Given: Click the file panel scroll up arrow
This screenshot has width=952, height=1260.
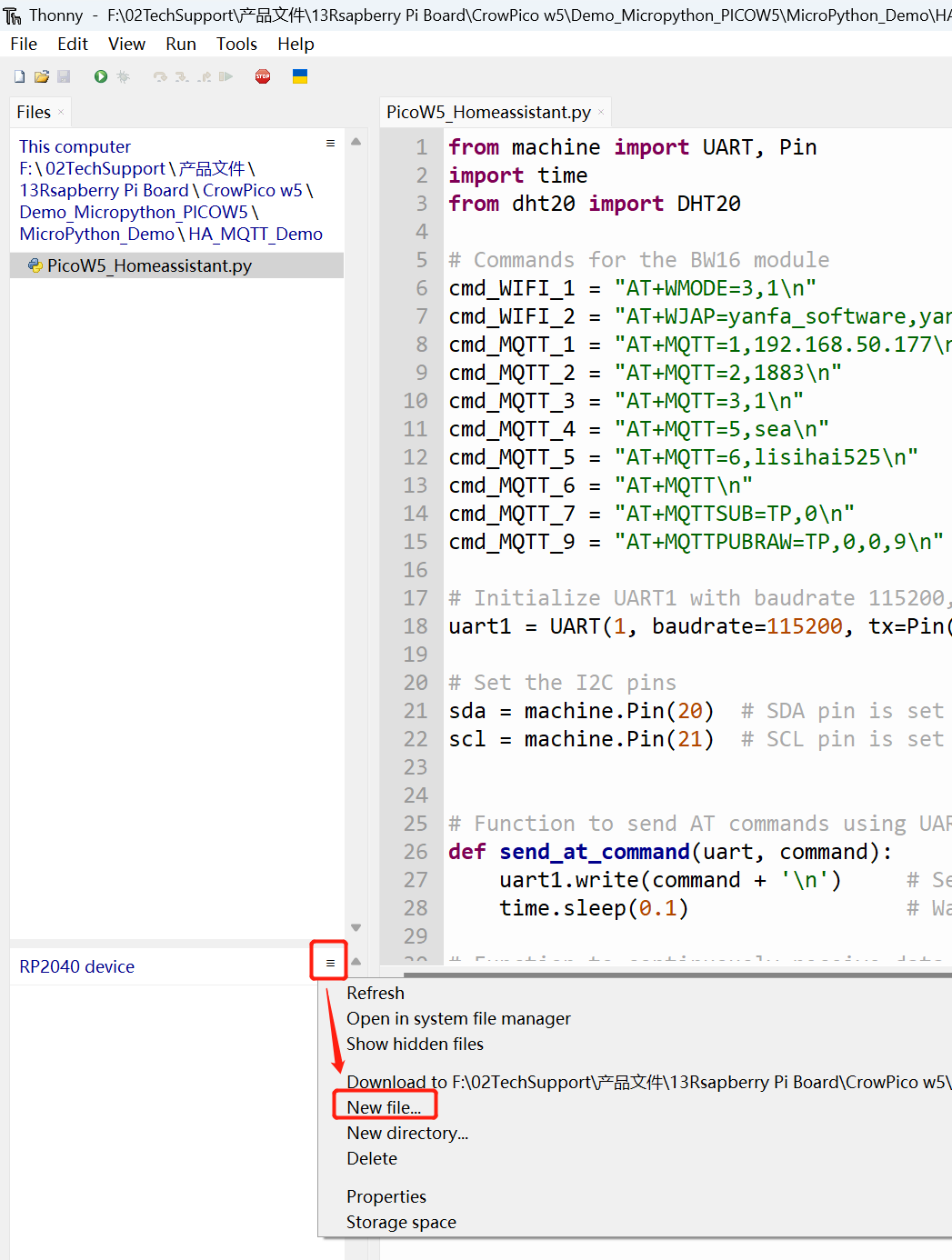Looking at the screenshot, I should click(x=356, y=142).
